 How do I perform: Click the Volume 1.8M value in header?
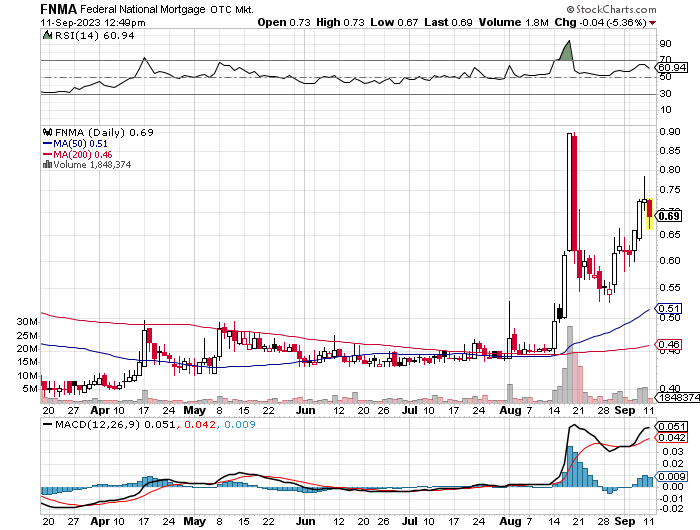[x=513, y=22]
